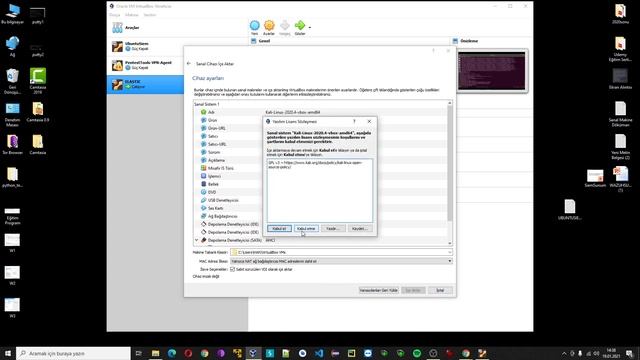Open File Explorer from taskbar
The height and width of the screenshot is (360, 640).
(x=156, y=353)
